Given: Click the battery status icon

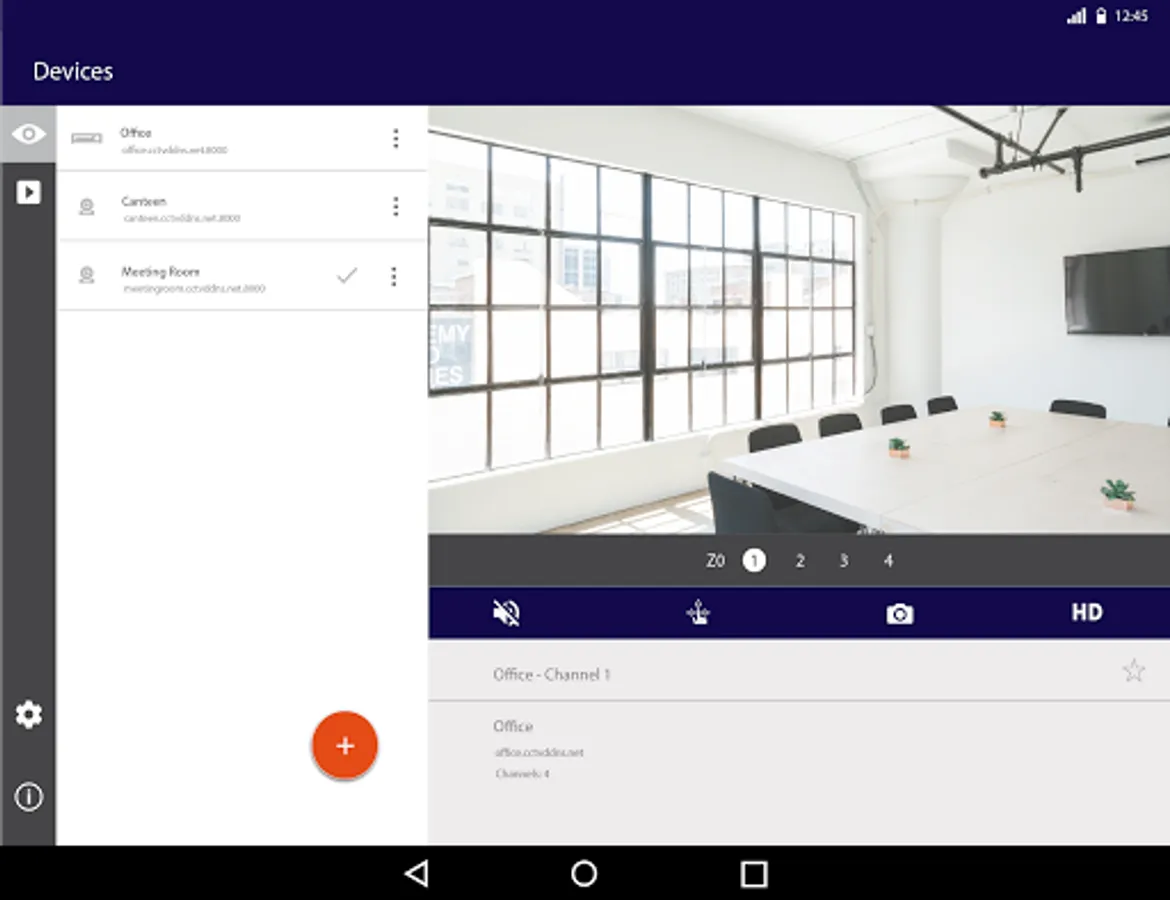Looking at the screenshot, I should click(x=1101, y=16).
